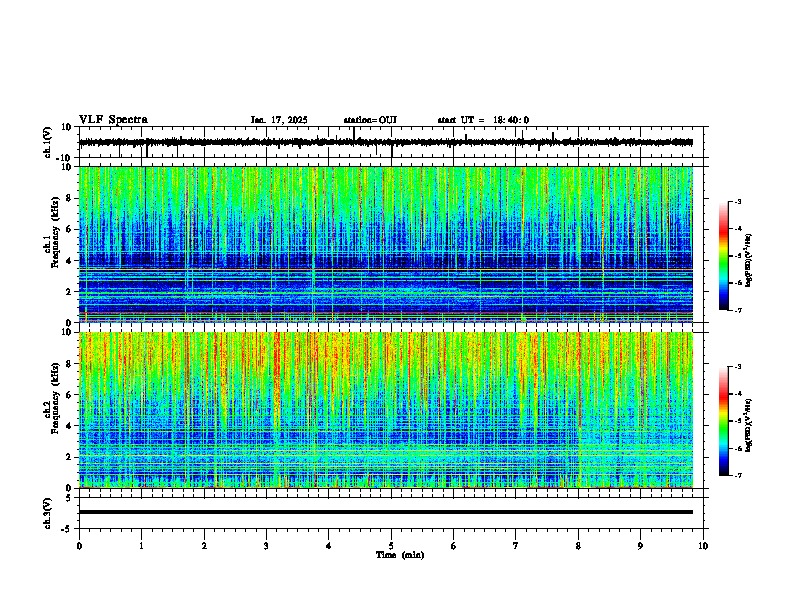This screenshot has width=792, height=612.
Task: Click the "-7" label on ch.2 color bar
Action: pyautogui.click(x=738, y=475)
